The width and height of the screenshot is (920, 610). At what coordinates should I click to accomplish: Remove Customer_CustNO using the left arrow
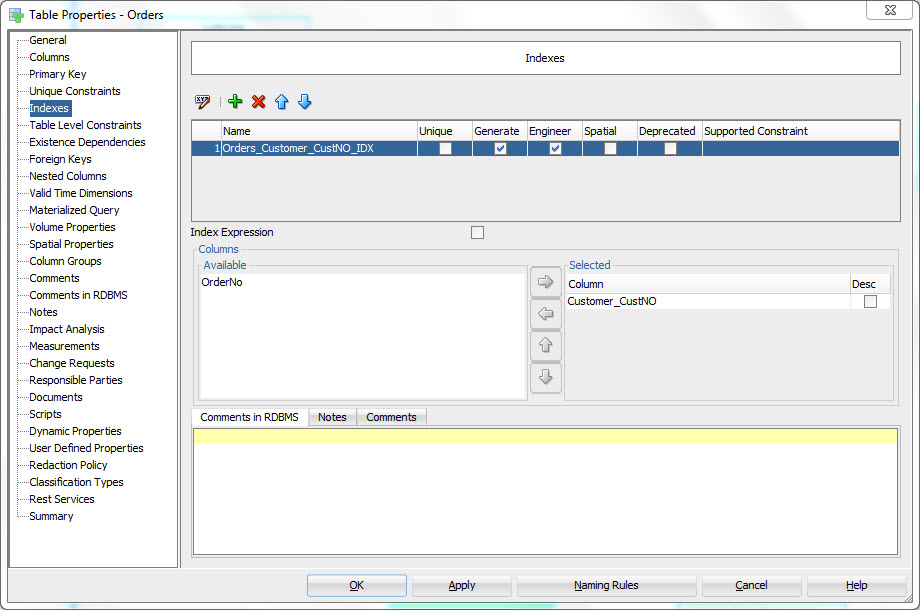click(x=546, y=314)
